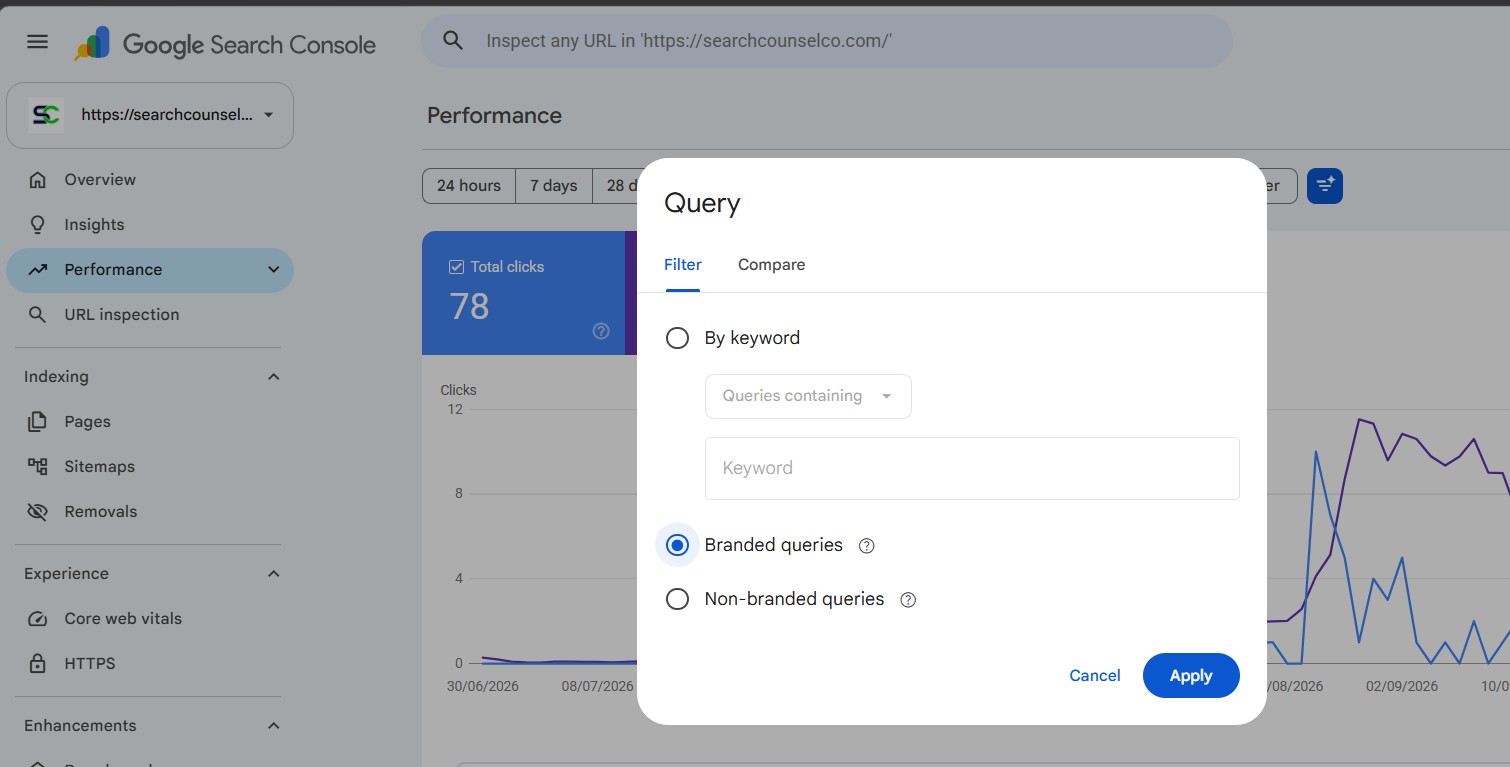1510x767 pixels.
Task: Click the URL inspection magnifier icon
Action: [38, 315]
